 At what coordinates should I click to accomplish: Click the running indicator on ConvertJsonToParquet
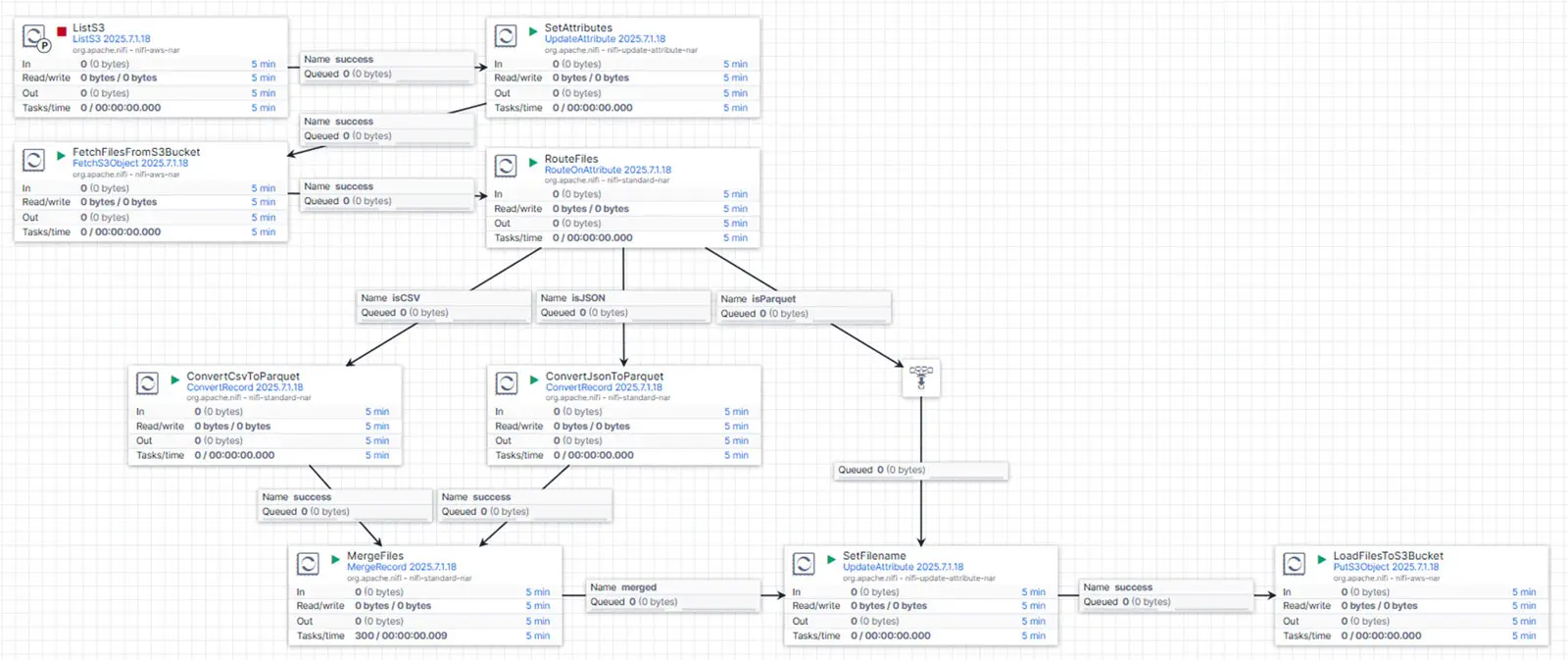point(534,379)
